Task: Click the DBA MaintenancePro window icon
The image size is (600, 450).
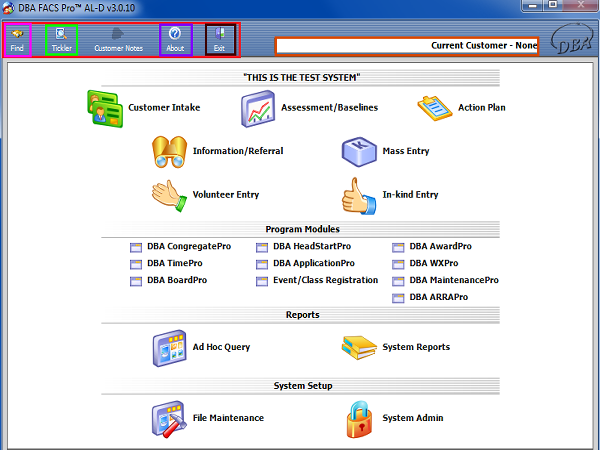Action: (398, 281)
